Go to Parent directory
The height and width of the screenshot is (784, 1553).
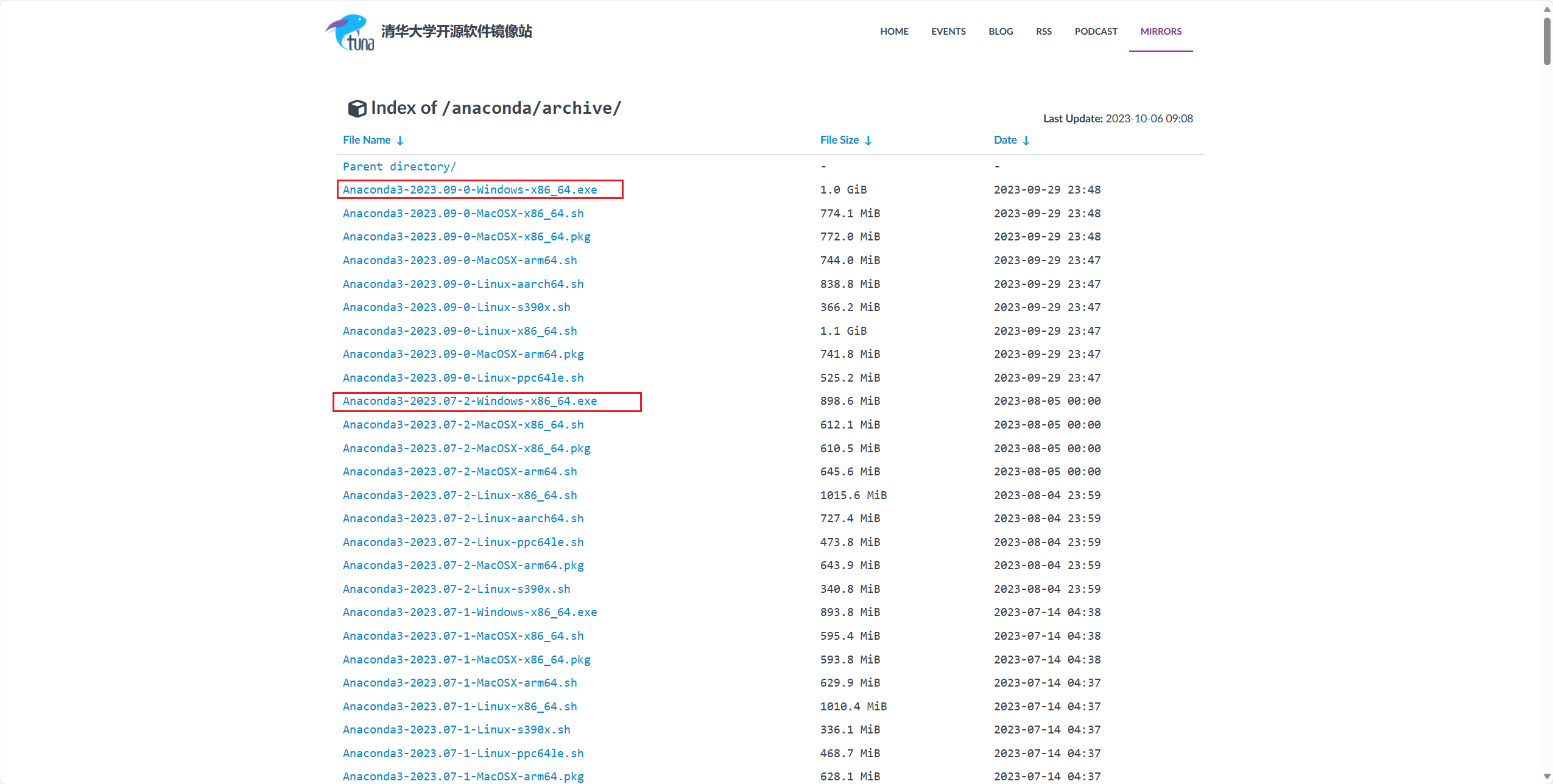click(399, 167)
